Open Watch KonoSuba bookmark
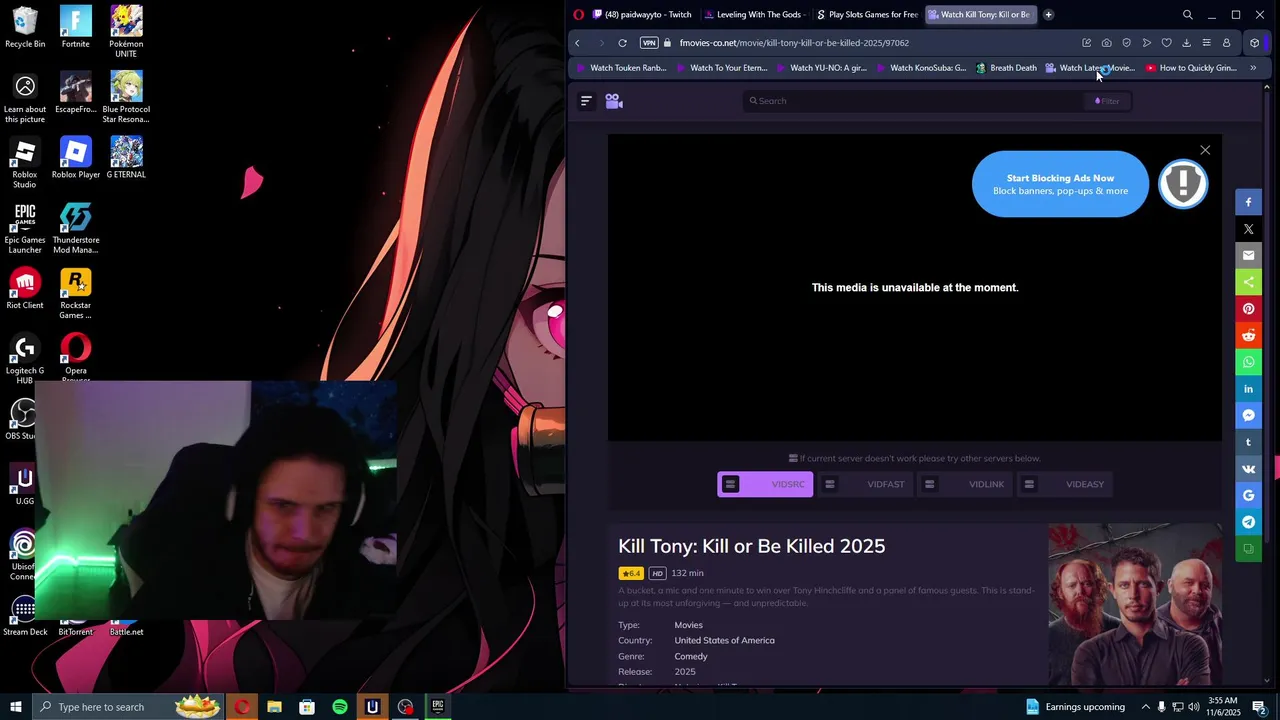Screen dimensions: 1280x720 (x=921, y=68)
